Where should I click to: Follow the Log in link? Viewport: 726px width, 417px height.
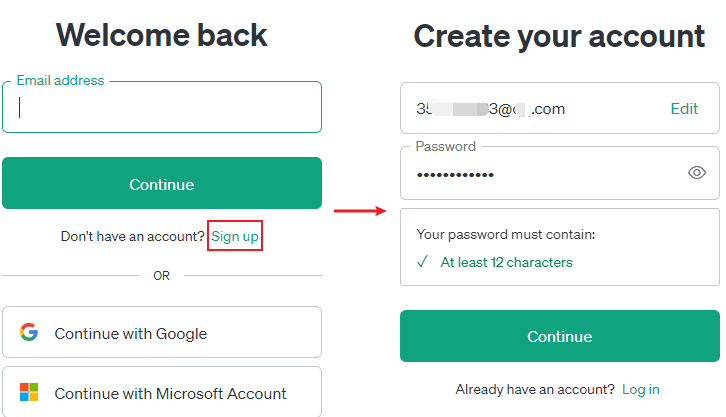point(640,389)
